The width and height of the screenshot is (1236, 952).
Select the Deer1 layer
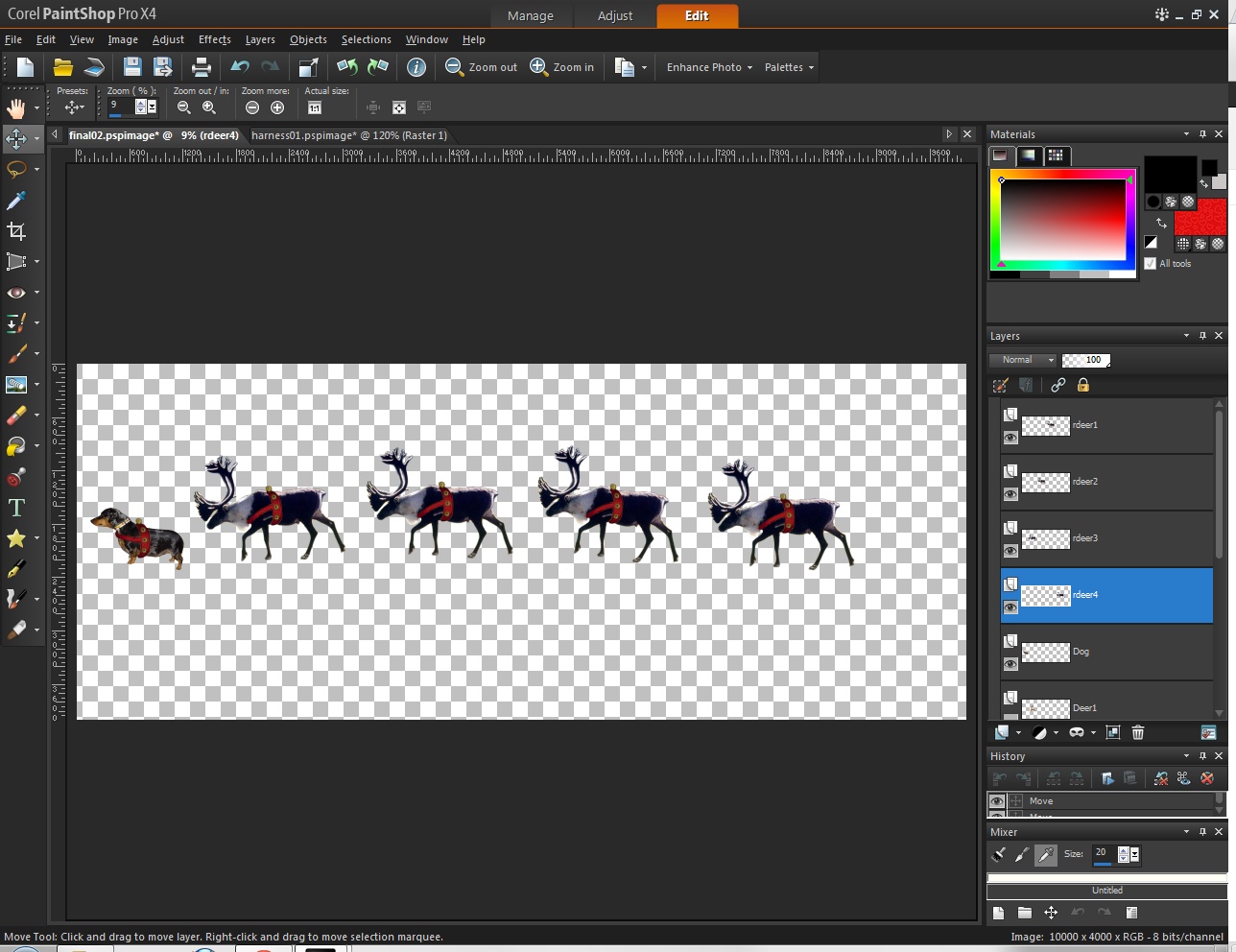click(1106, 702)
